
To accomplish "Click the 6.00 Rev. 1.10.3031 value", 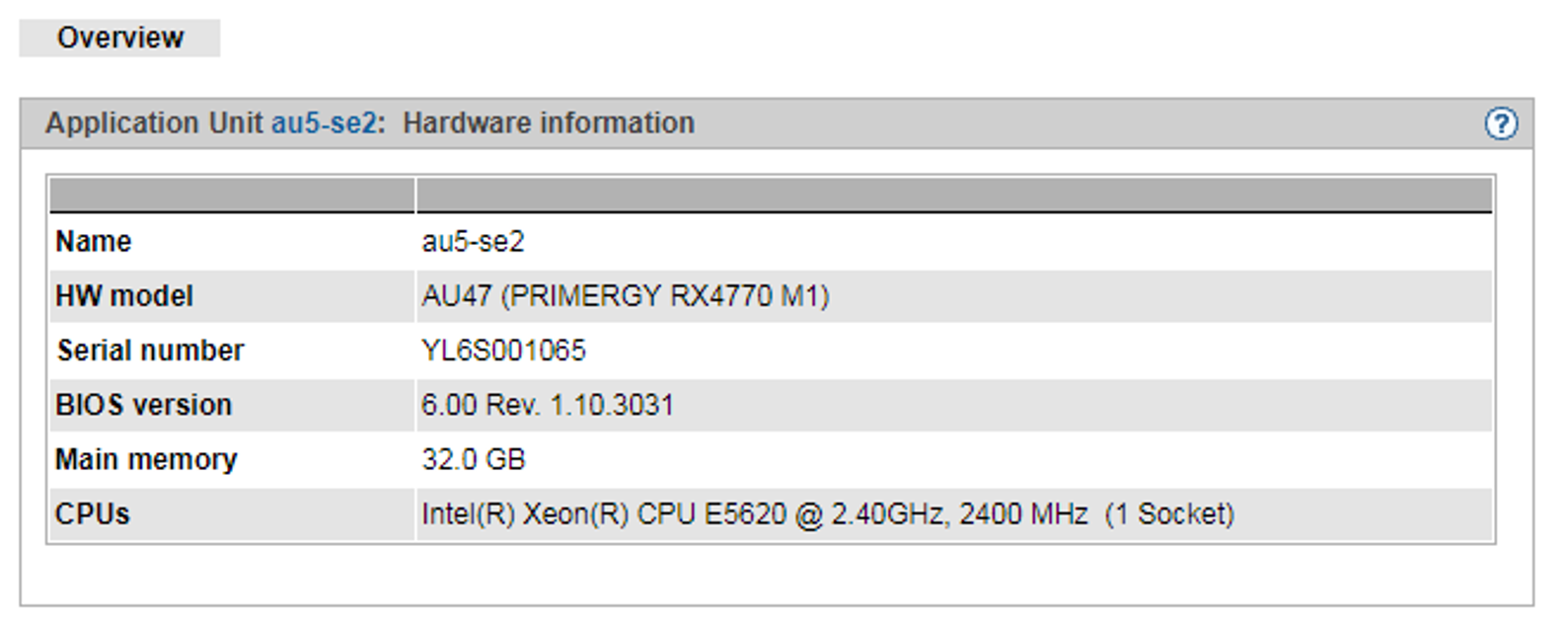I will [x=548, y=405].
